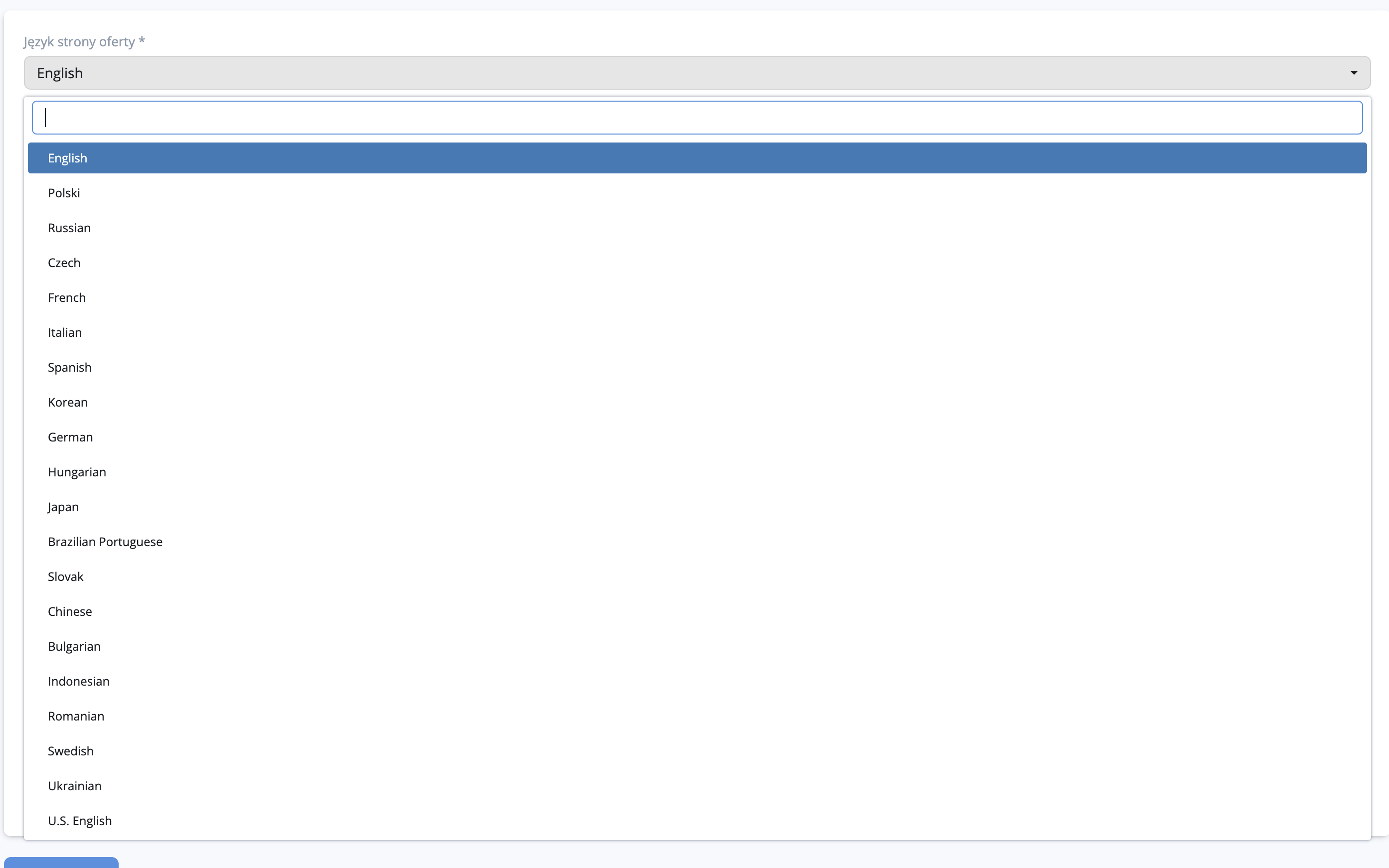Screen dimensions: 1389x868
Task: Select U.S. English at list bottom
Action: click(697, 821)
